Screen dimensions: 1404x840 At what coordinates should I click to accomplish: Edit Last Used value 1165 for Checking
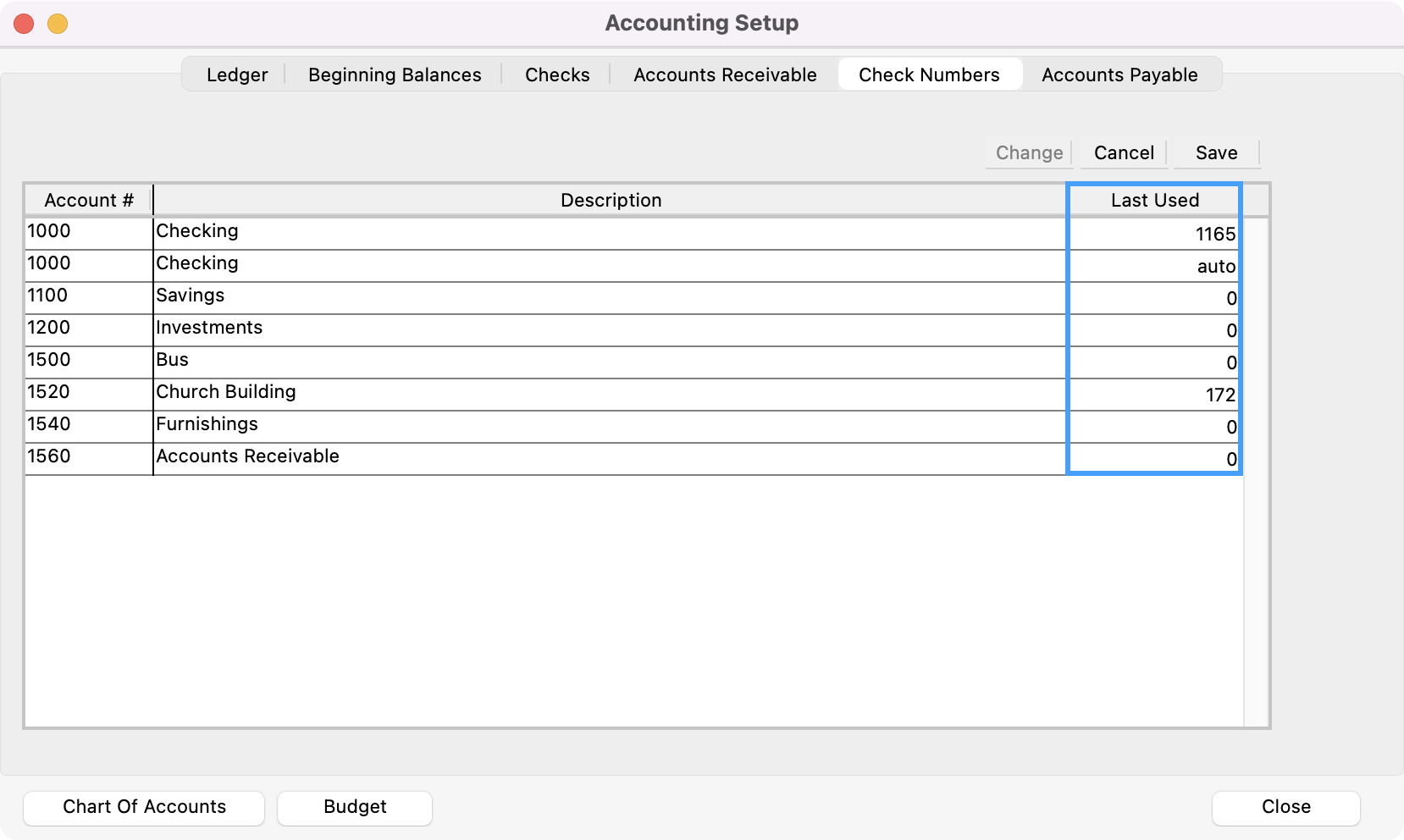click(1154, 234)
